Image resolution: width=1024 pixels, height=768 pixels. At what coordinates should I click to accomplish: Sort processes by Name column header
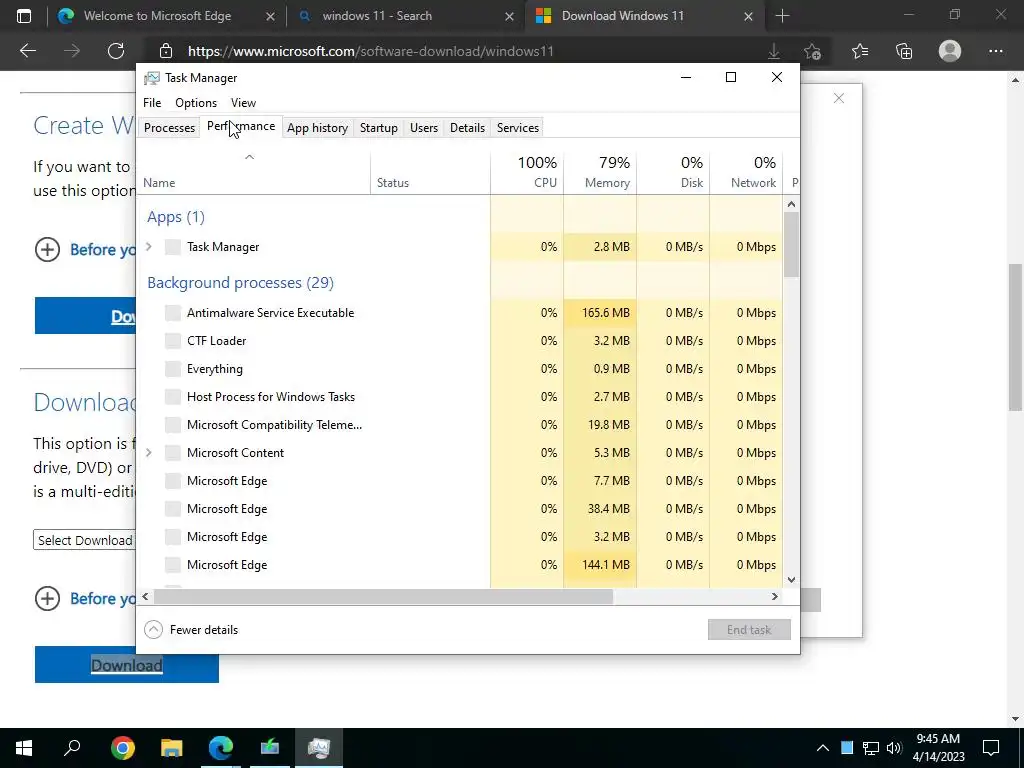(253, 172)
